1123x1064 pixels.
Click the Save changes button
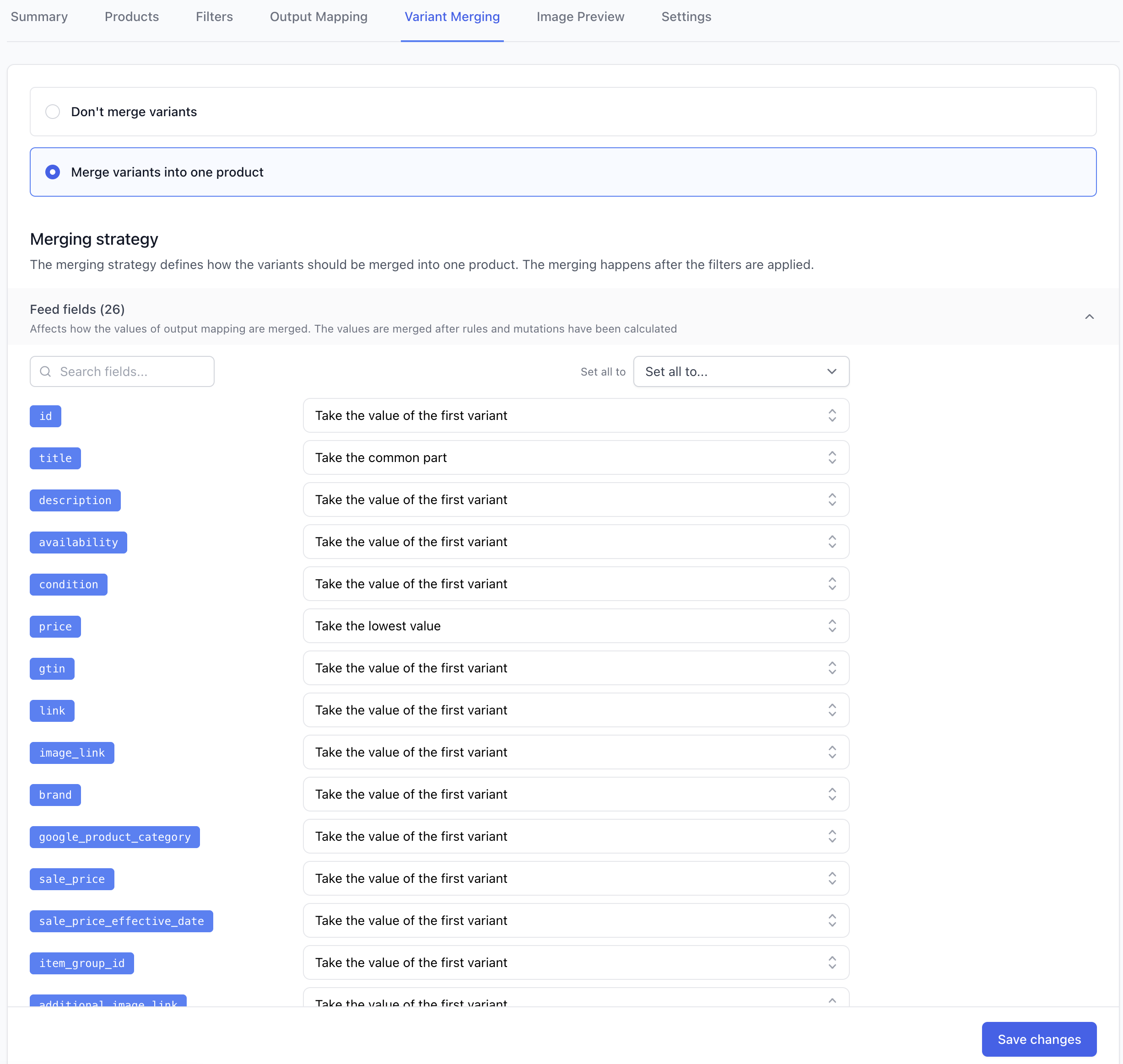1038,1039
